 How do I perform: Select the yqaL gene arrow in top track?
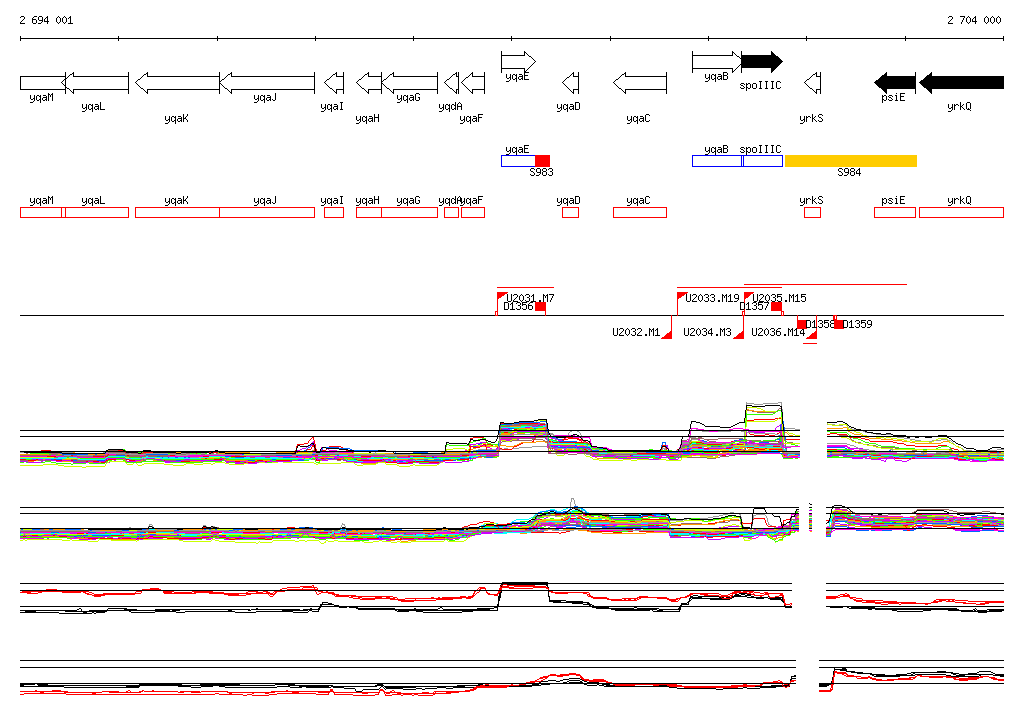(97, 83)
